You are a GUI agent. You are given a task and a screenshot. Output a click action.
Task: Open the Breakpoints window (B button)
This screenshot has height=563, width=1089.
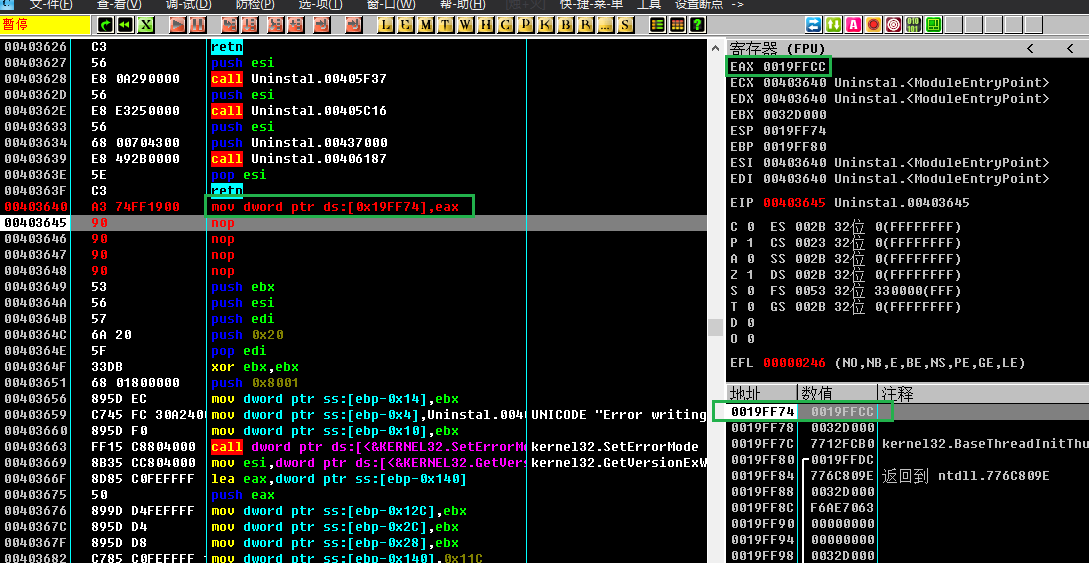pos(566,24)
